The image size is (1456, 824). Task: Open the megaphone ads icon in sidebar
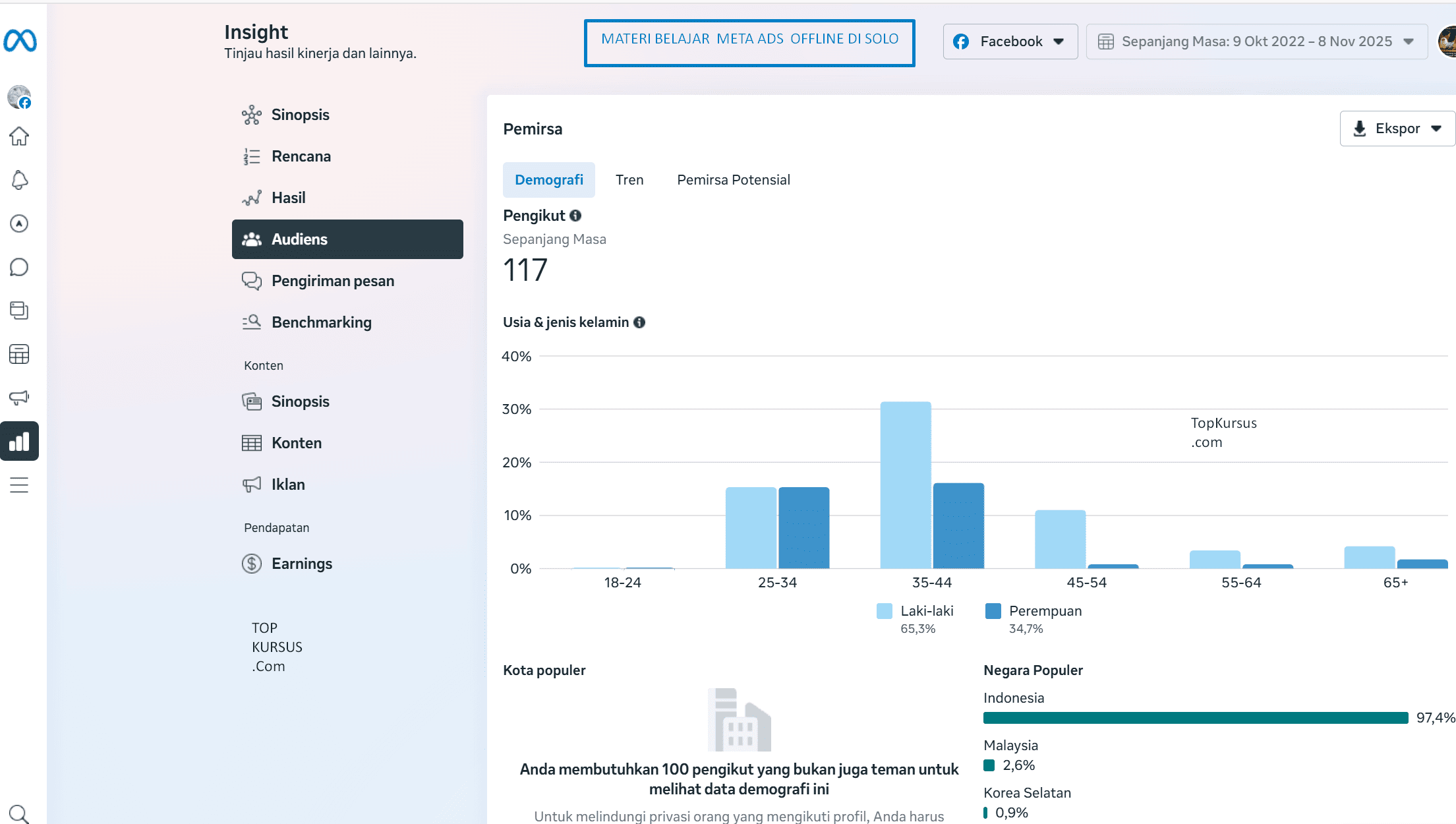click(x=19, y=397)
